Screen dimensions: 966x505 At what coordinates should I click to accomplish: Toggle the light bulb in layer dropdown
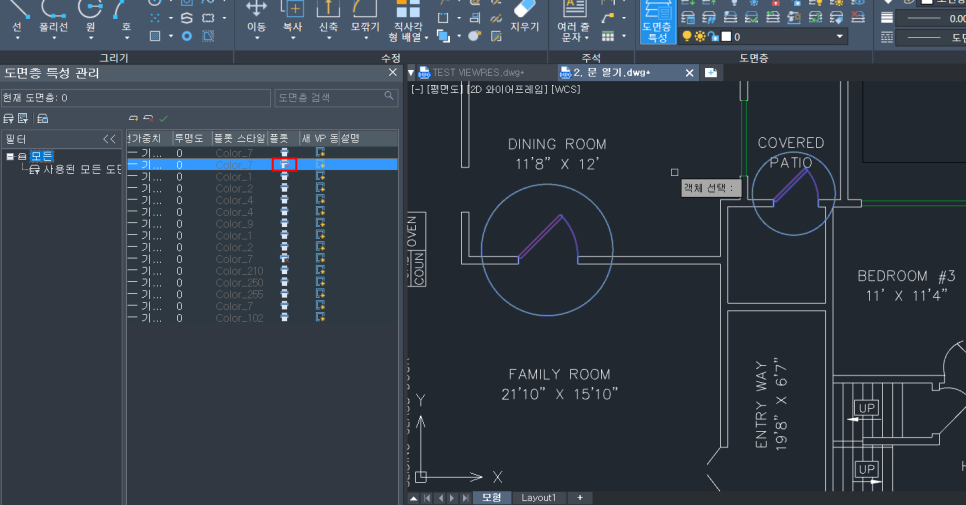pos(687,36)
